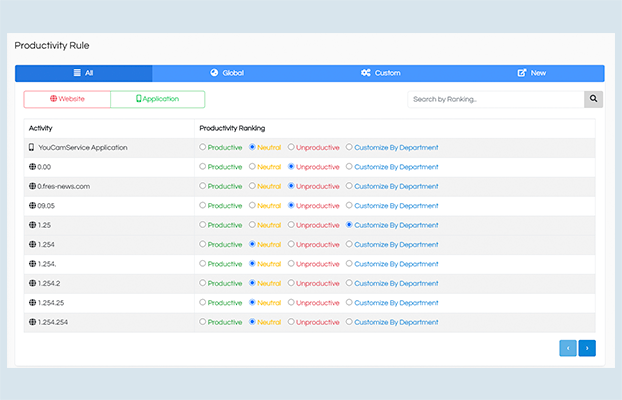622x400 pixels.
Task: Mark 1.254 as Unproductive
Action: click(291, 244)
